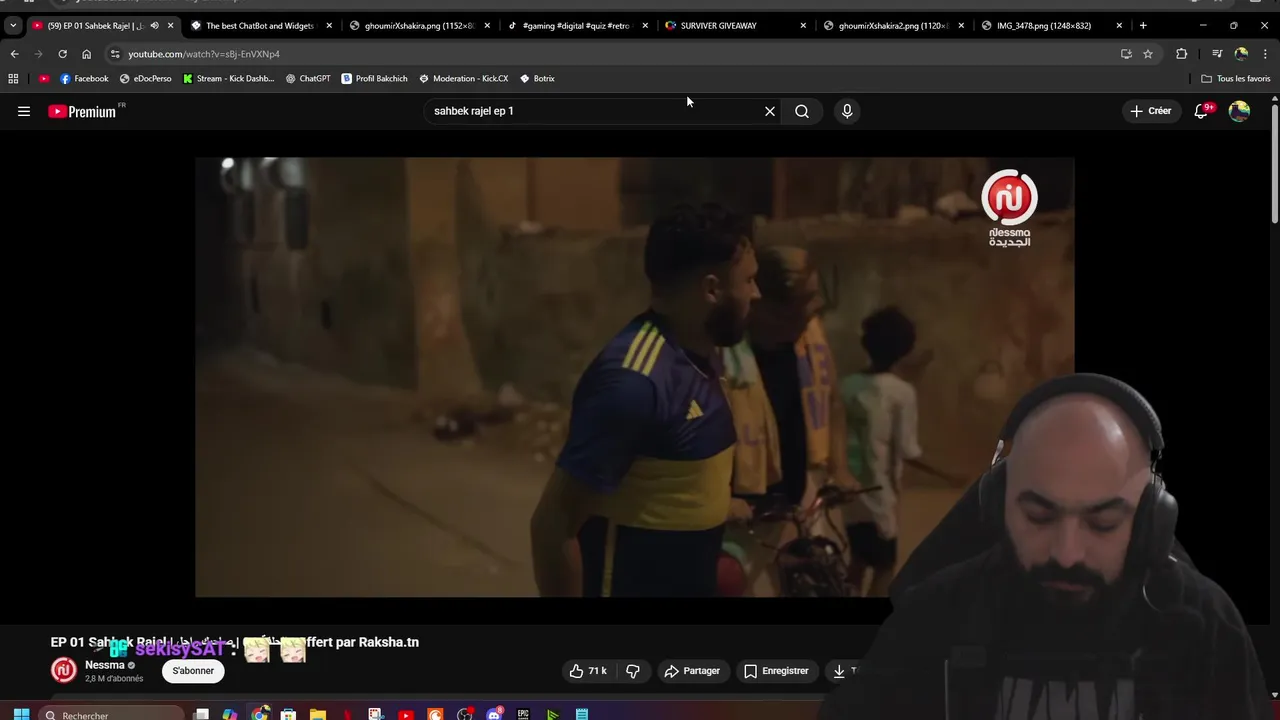Save the video with Enregistrer
Screen dimensions: 1280x720
point(776,671)
